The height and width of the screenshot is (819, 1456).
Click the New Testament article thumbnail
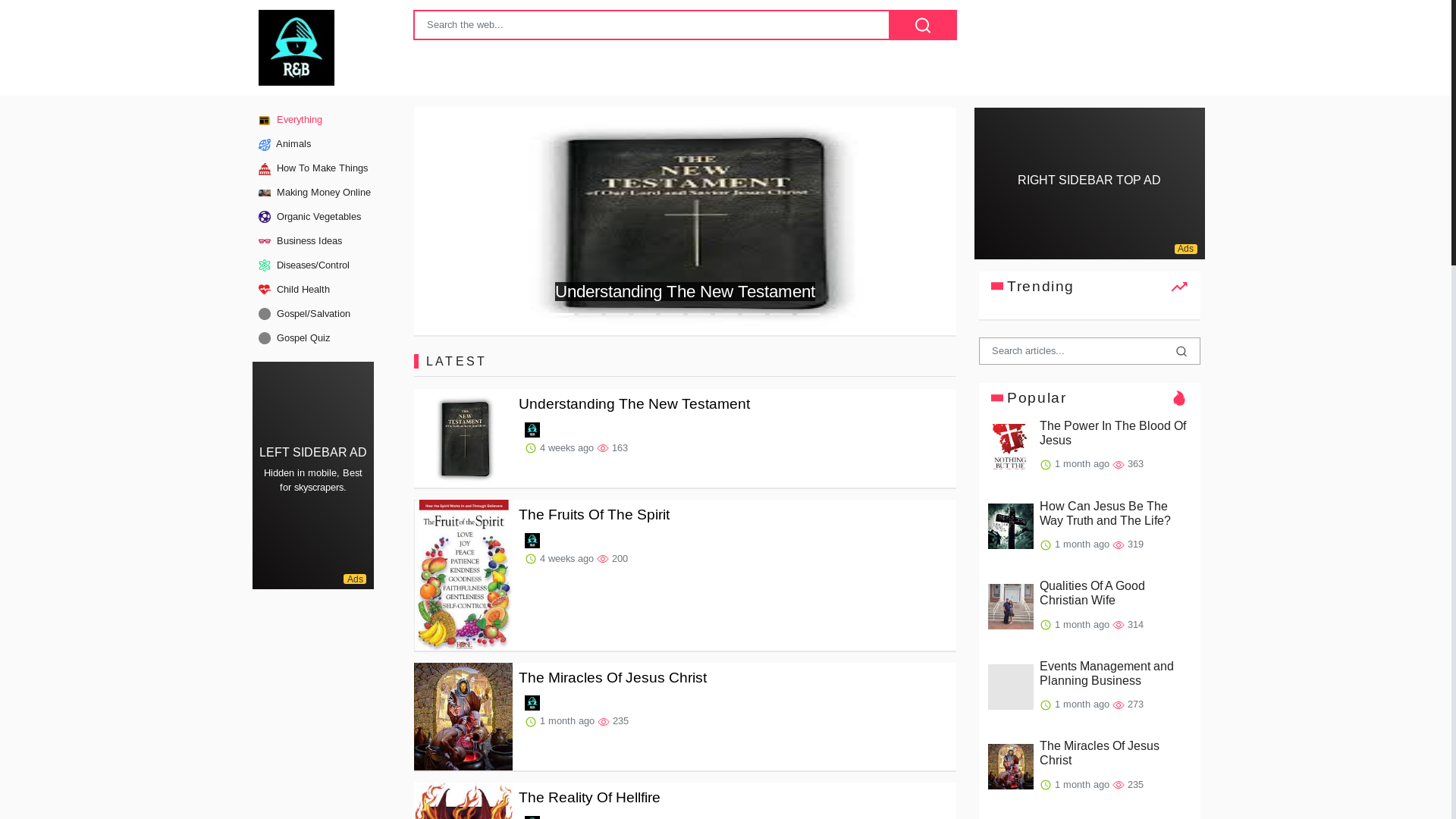click(463, 438)
